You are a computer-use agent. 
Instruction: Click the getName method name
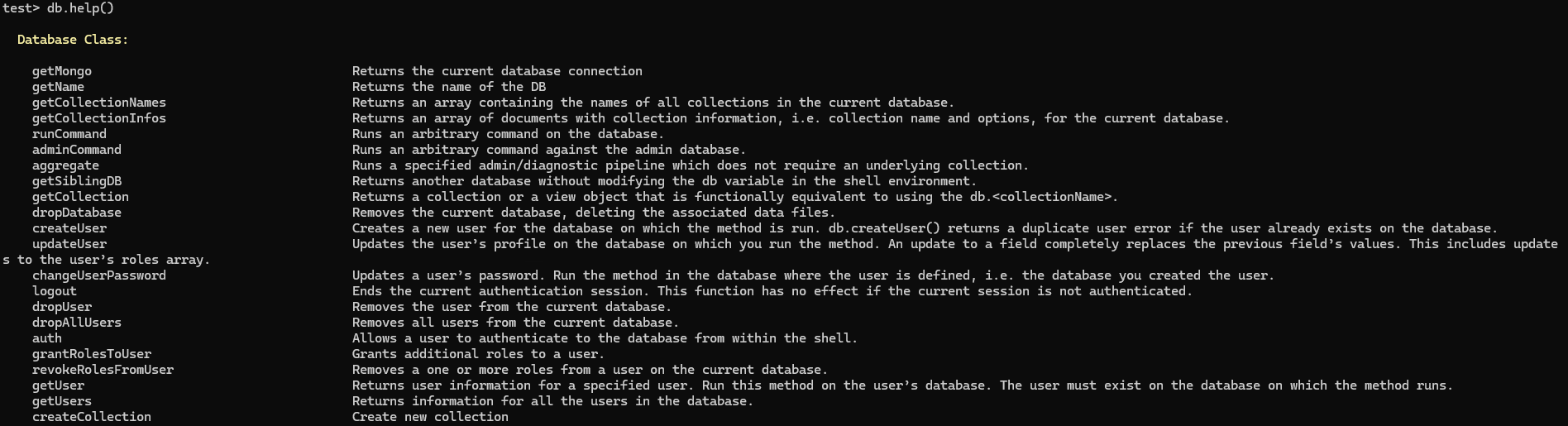[58, 87]
